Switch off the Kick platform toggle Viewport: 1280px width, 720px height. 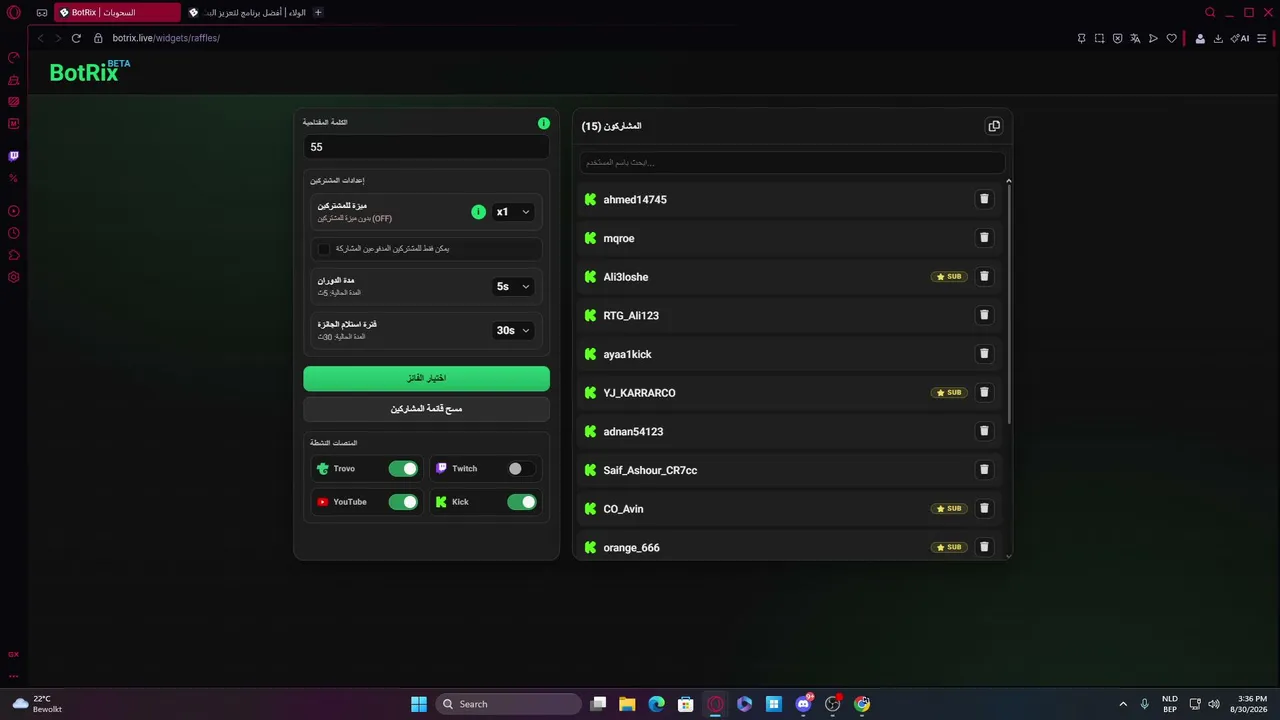tap(521, 502)
